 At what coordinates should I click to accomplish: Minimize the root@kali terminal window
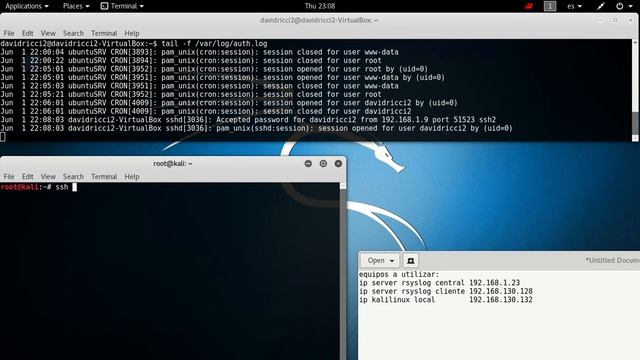(308, 163)
